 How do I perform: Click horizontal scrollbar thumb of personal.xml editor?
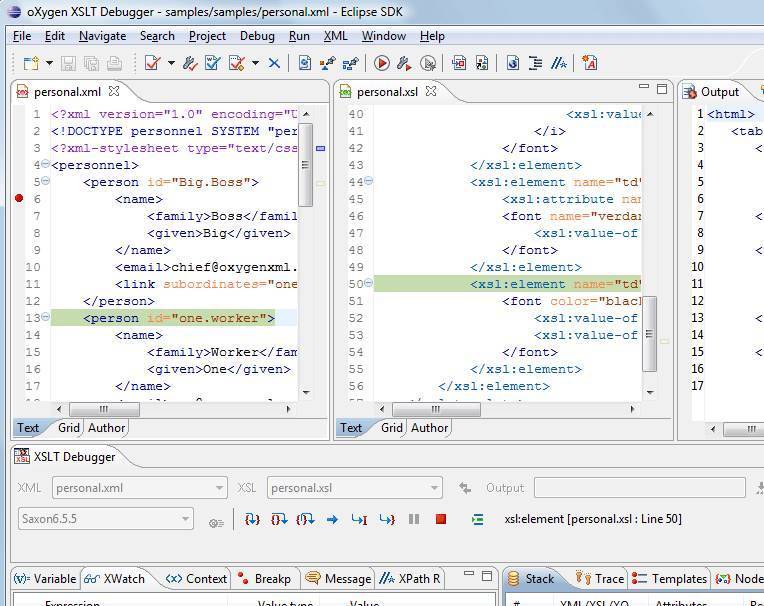pos(104,409)
